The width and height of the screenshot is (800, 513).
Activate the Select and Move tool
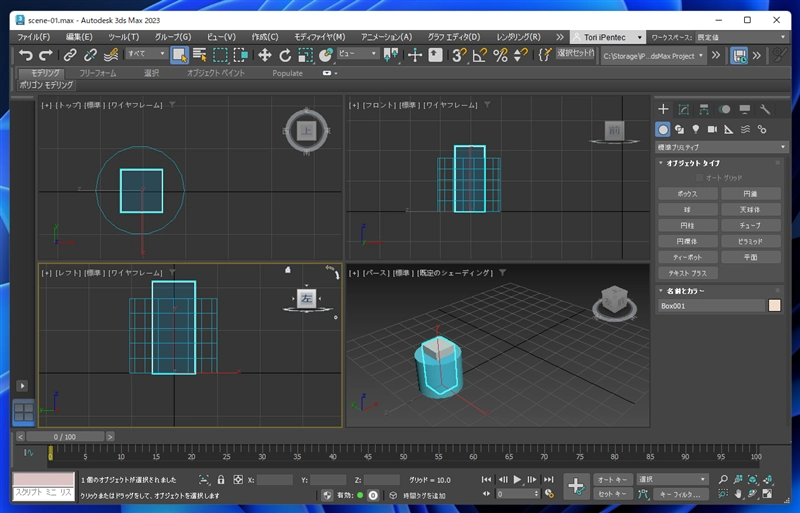pos(264,55)
